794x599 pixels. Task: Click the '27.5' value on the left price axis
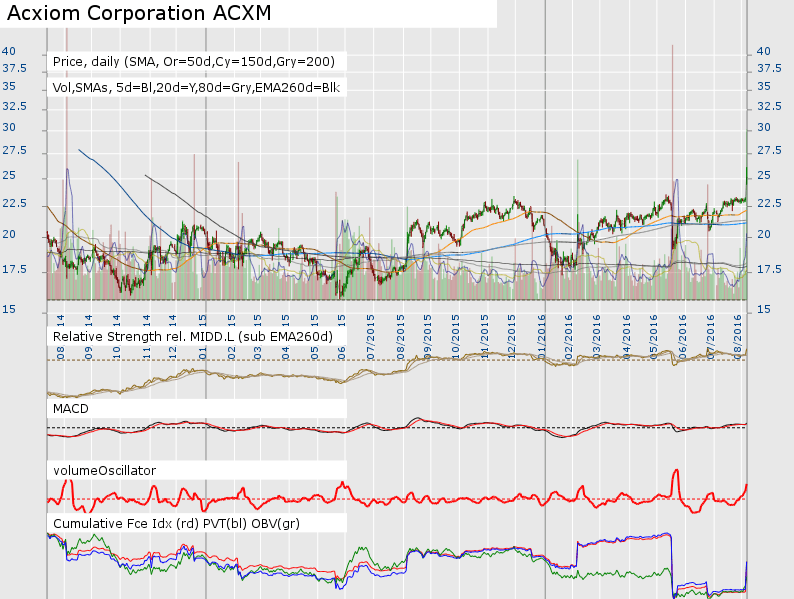(x=14, y=150)
